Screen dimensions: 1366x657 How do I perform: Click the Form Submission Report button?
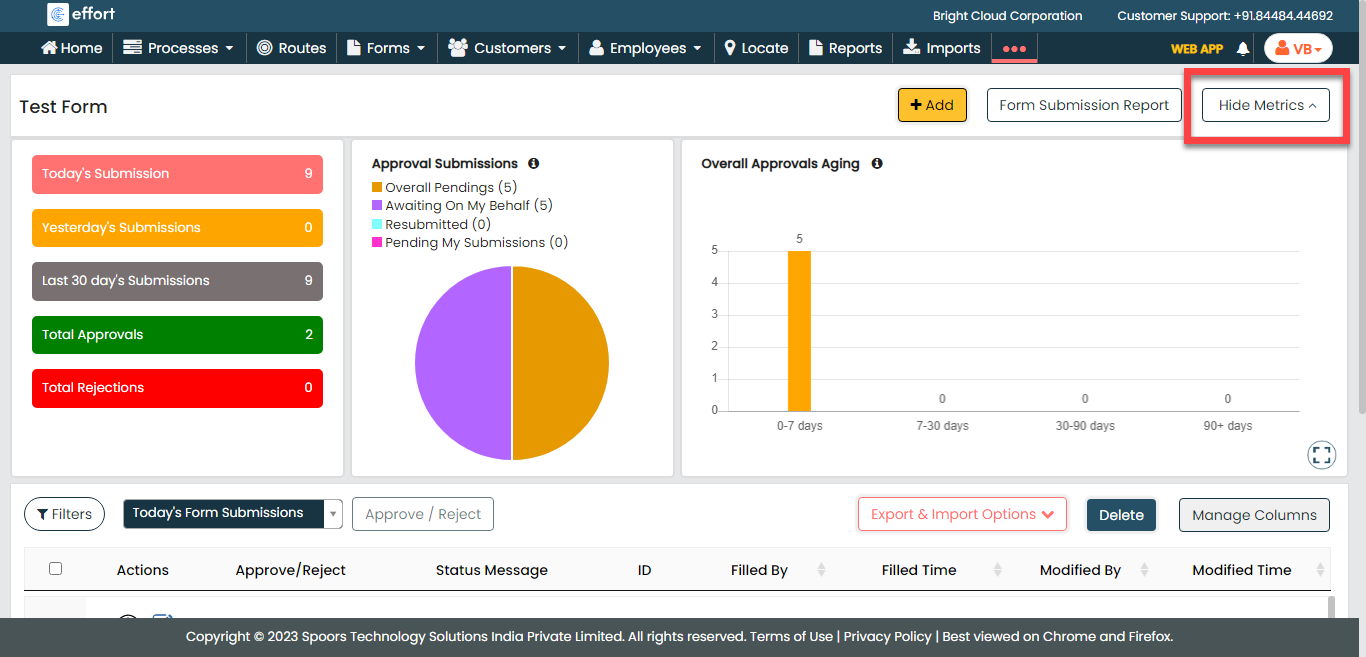click(1084, 105)
